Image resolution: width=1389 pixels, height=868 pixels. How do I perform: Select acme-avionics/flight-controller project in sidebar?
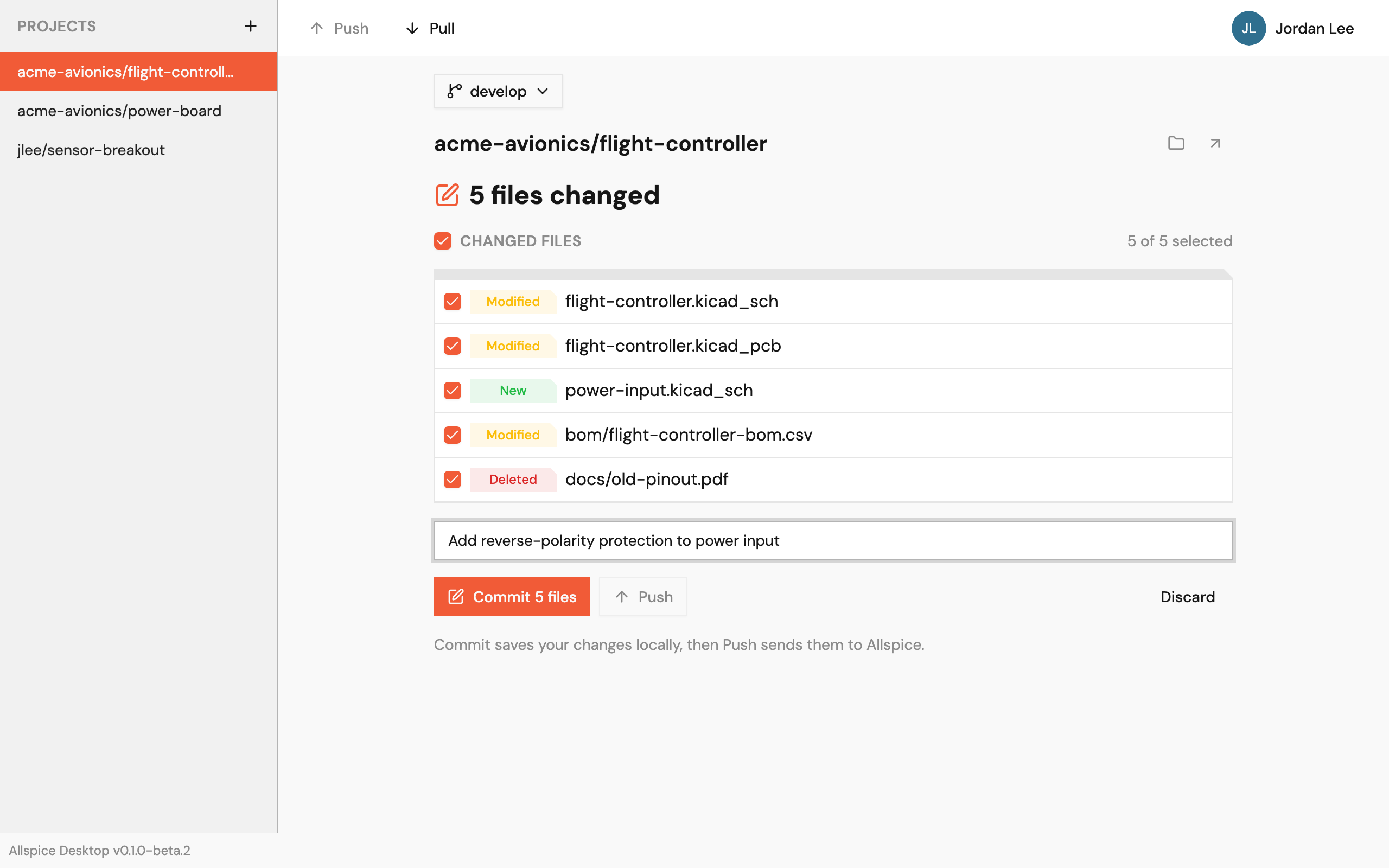[138, 72]
